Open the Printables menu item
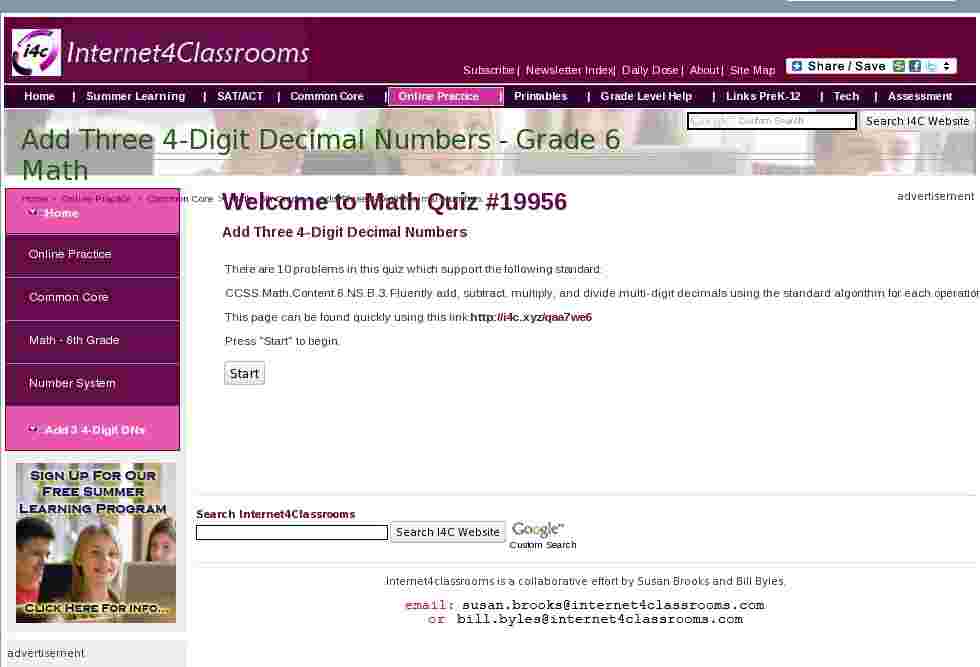The height and width of the screenshot is (667, 980). (x=541, y=96)
